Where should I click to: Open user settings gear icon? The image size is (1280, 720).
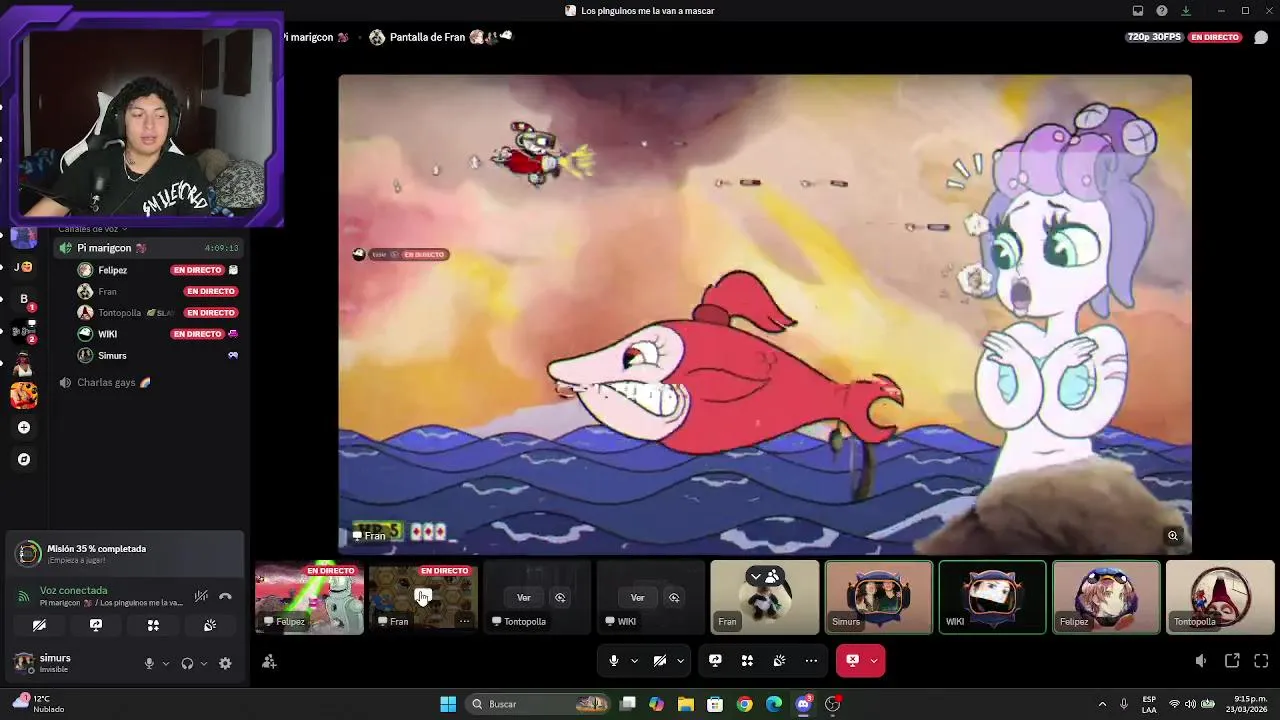tap(225, 663)
